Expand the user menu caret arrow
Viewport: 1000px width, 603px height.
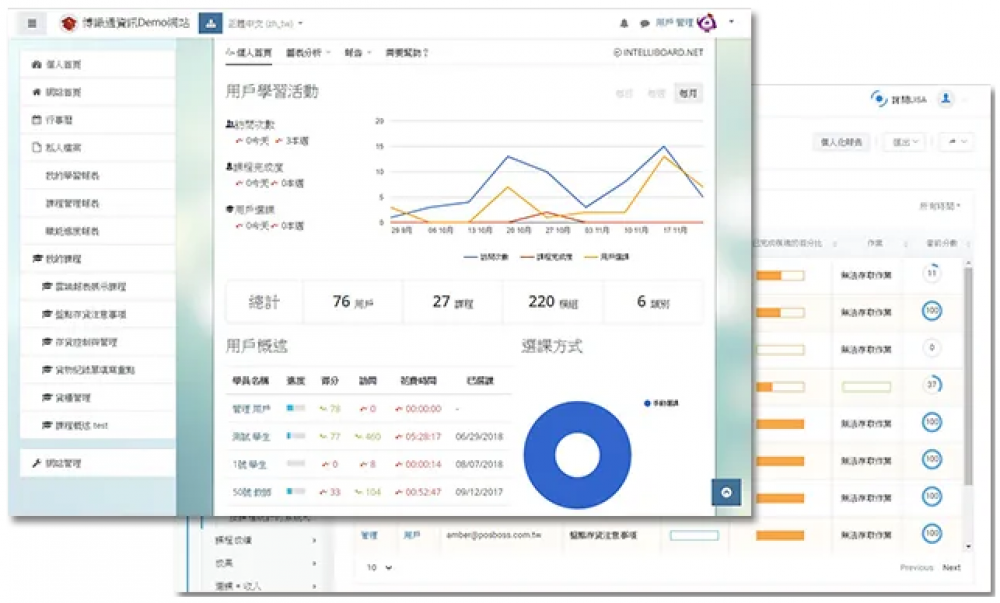tap(732, 21)
